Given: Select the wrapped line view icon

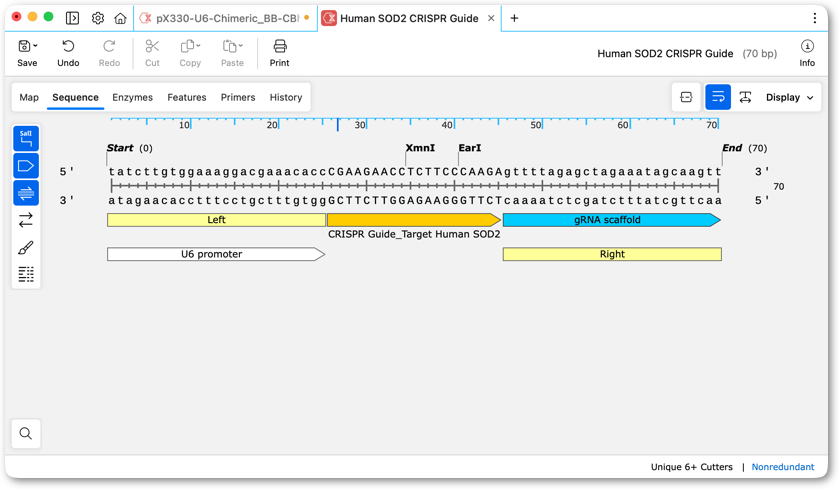Looking at the screenshot, I should (x=718, y=97).
